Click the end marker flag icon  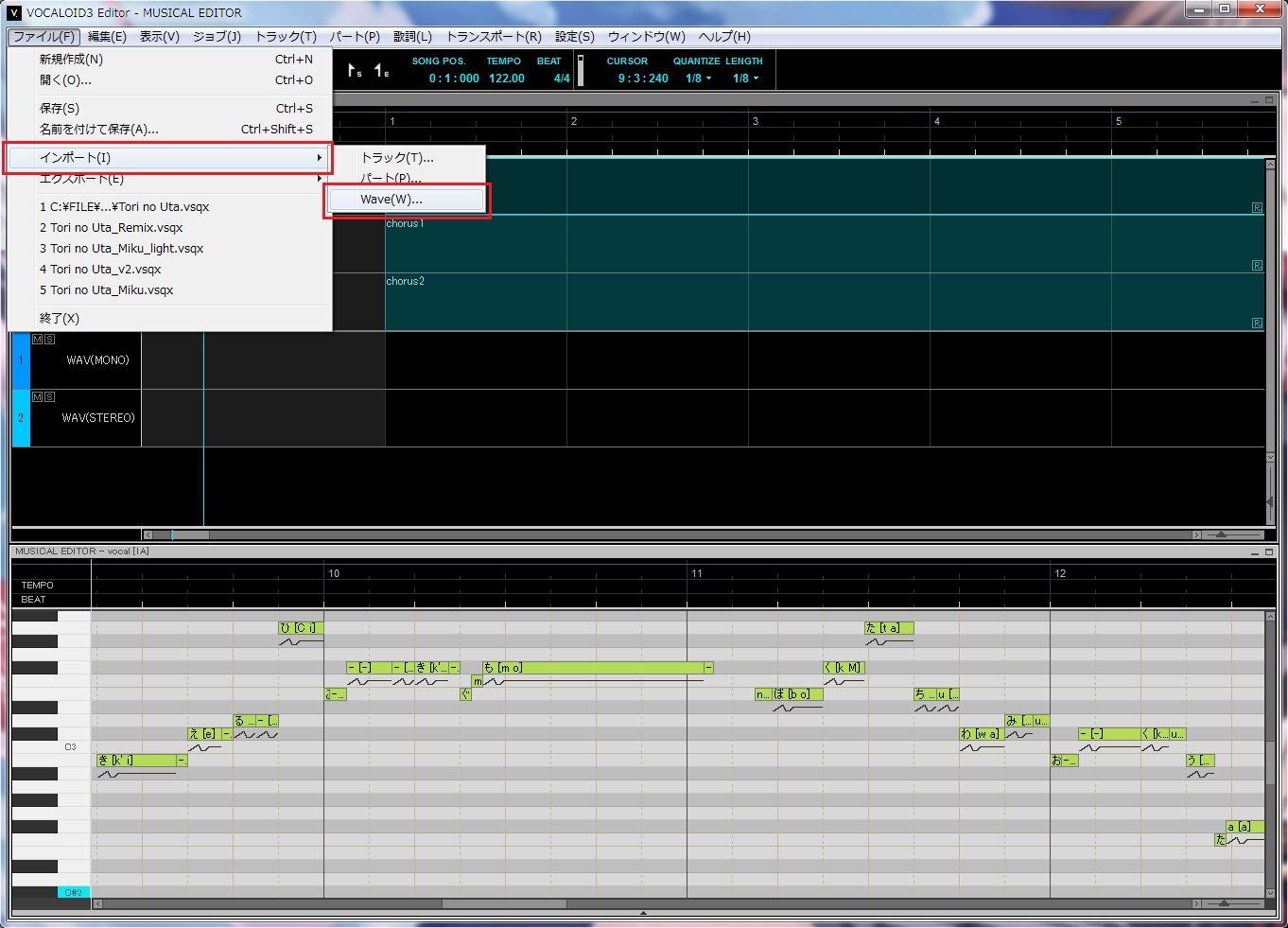coord(381,70)
